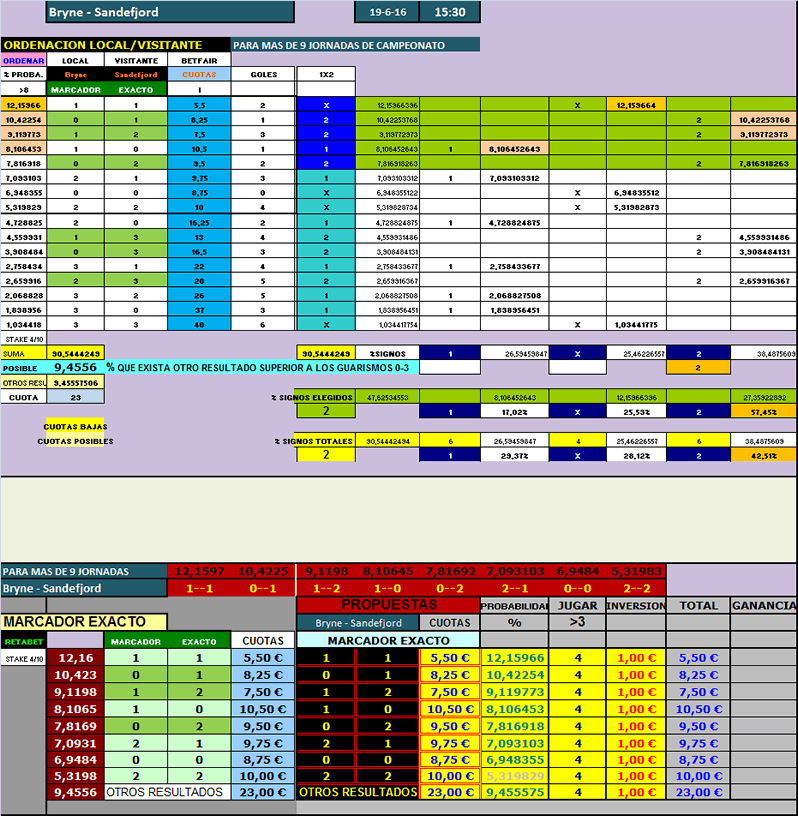Select peach cell 8,106452643 in the 1 column
The image size is (798, 816).
pos(514,149)
